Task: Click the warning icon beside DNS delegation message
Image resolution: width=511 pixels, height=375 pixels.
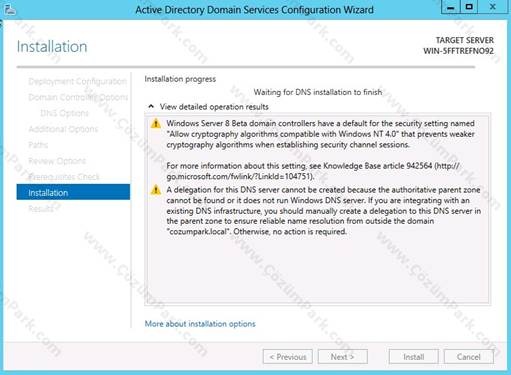Action: click(156, 190)
